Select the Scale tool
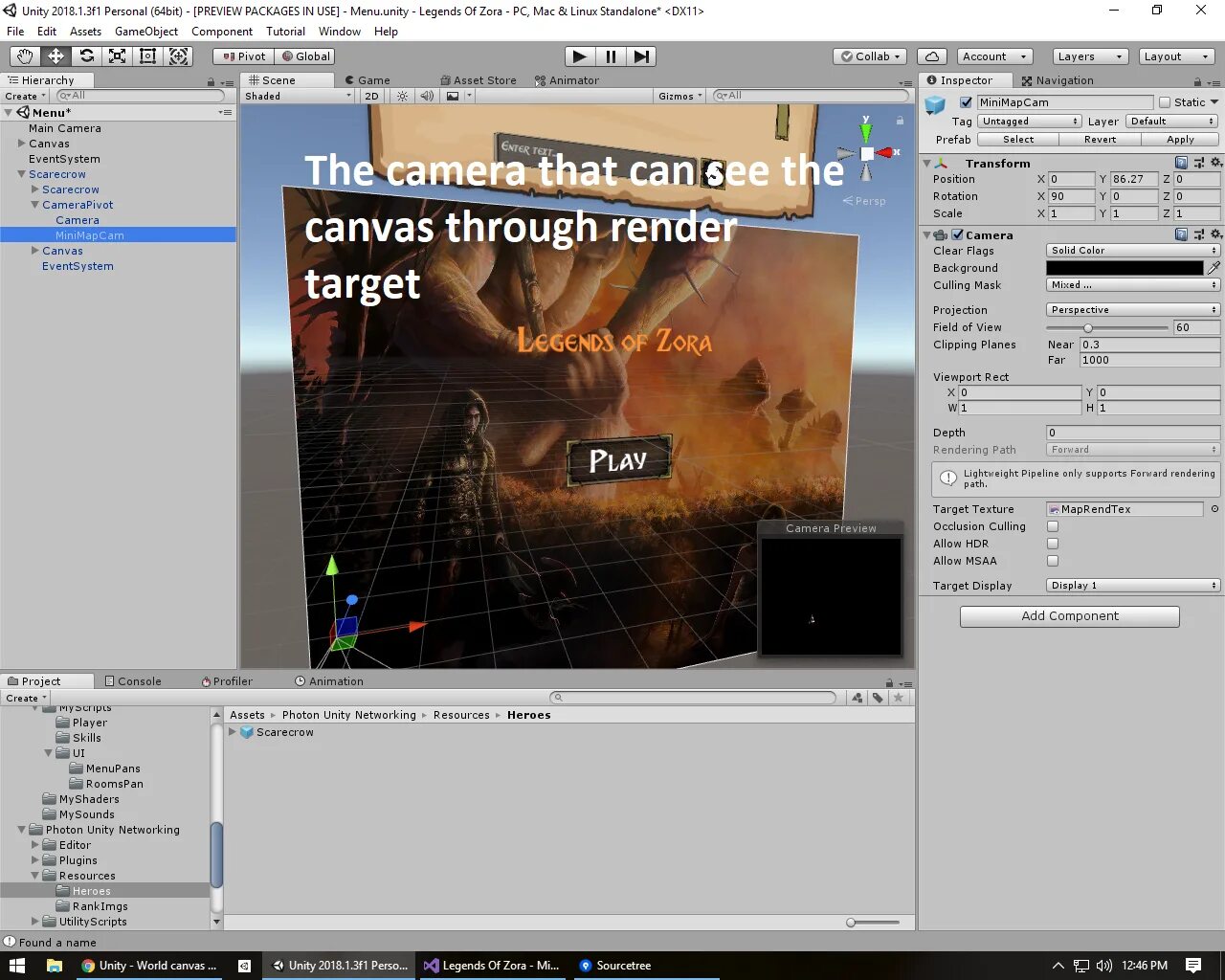Image resolution: width=1225 pixels, height=980 pixels. coord(117,56)
